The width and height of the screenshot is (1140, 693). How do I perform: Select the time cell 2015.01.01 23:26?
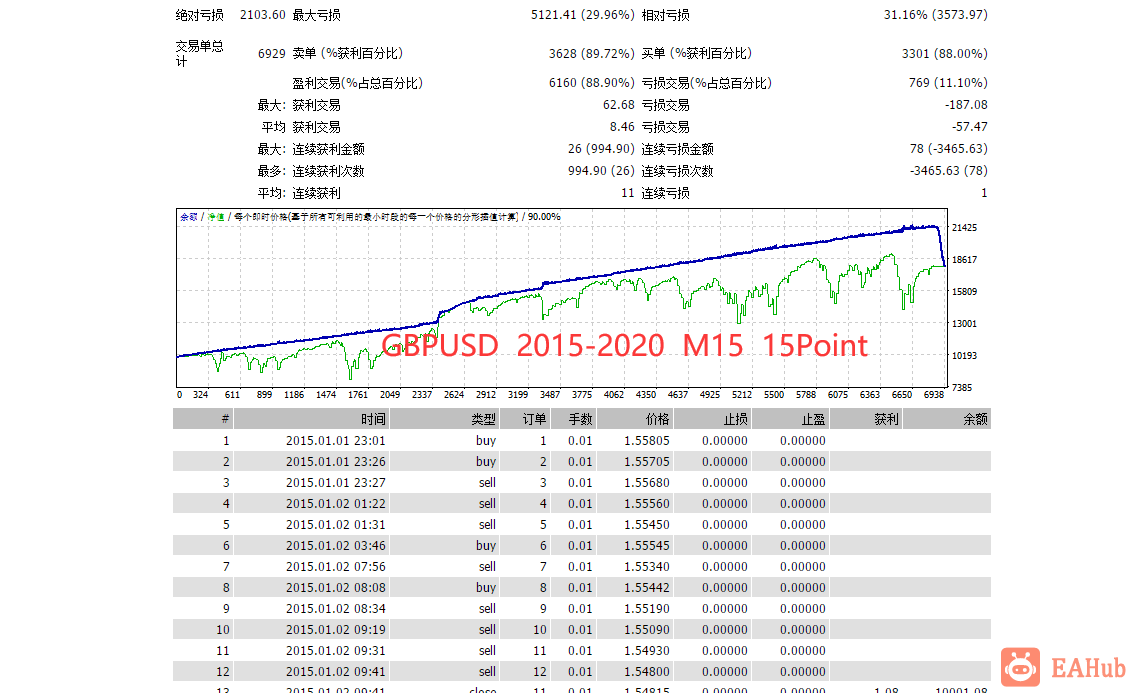tap(335, 462)
